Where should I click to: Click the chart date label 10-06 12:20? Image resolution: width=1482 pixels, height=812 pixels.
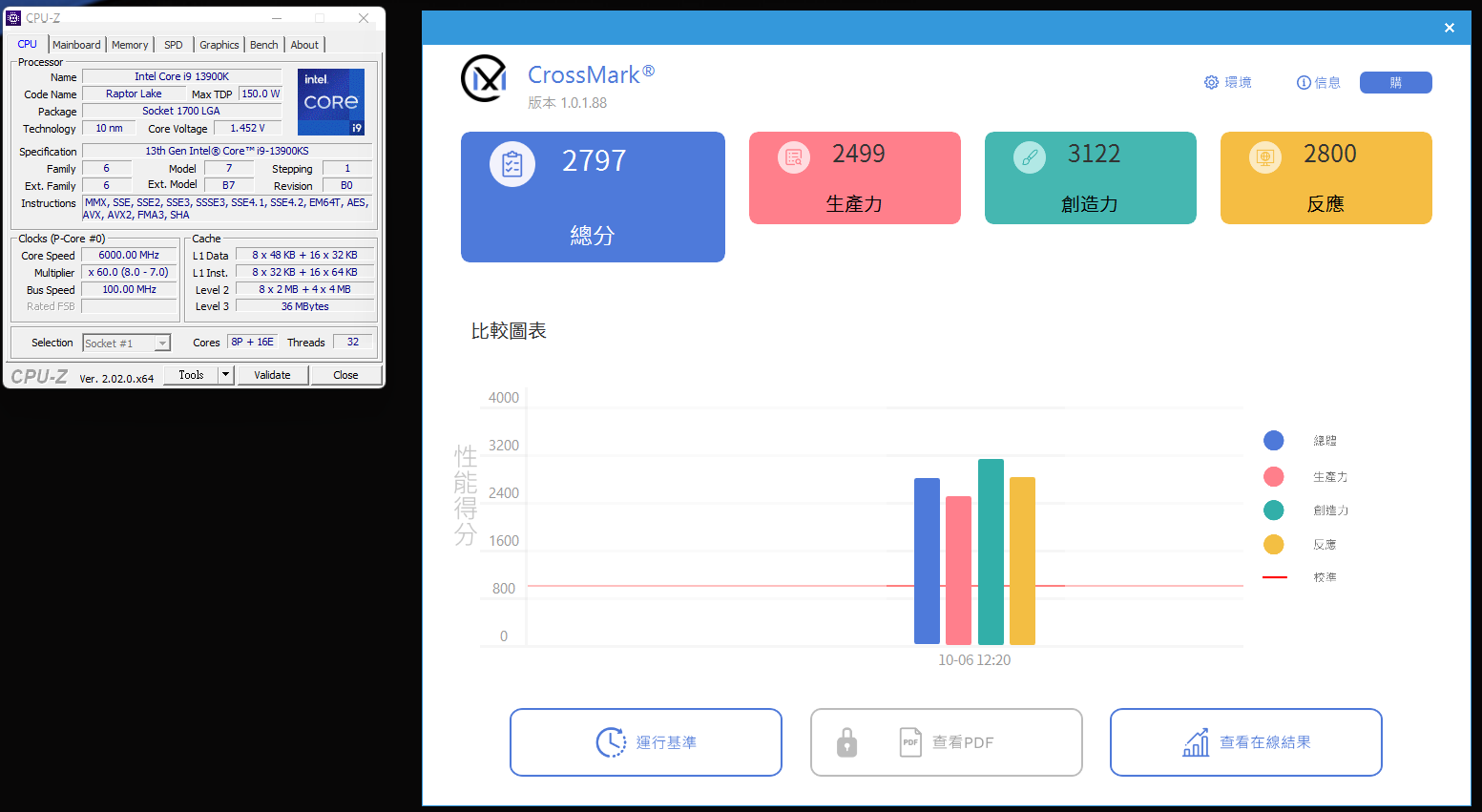974,660
